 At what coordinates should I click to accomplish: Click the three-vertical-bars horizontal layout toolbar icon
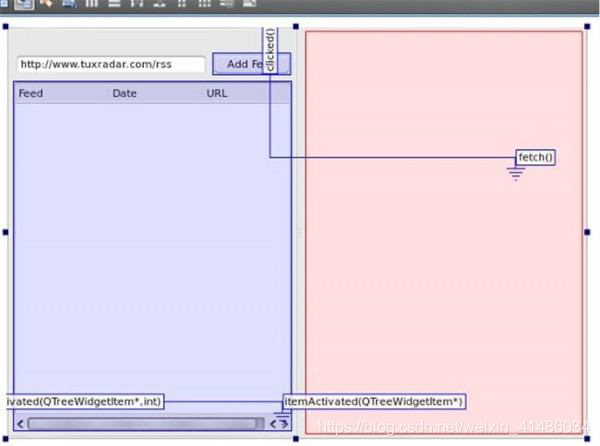[91, 3]
